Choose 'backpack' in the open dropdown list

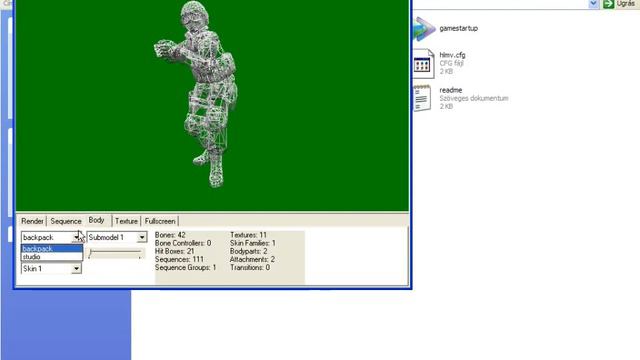(52, 249)
